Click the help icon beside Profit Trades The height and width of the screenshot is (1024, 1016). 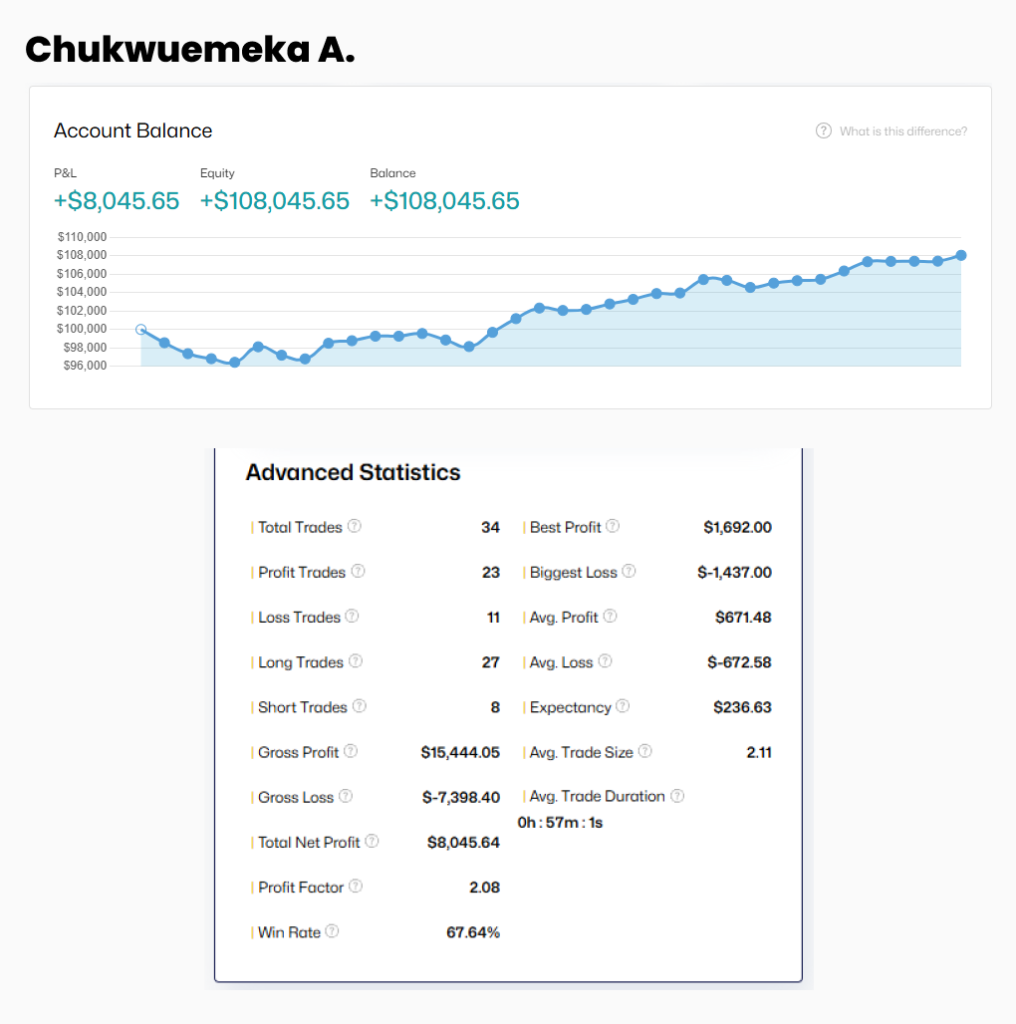coord(358,572)
